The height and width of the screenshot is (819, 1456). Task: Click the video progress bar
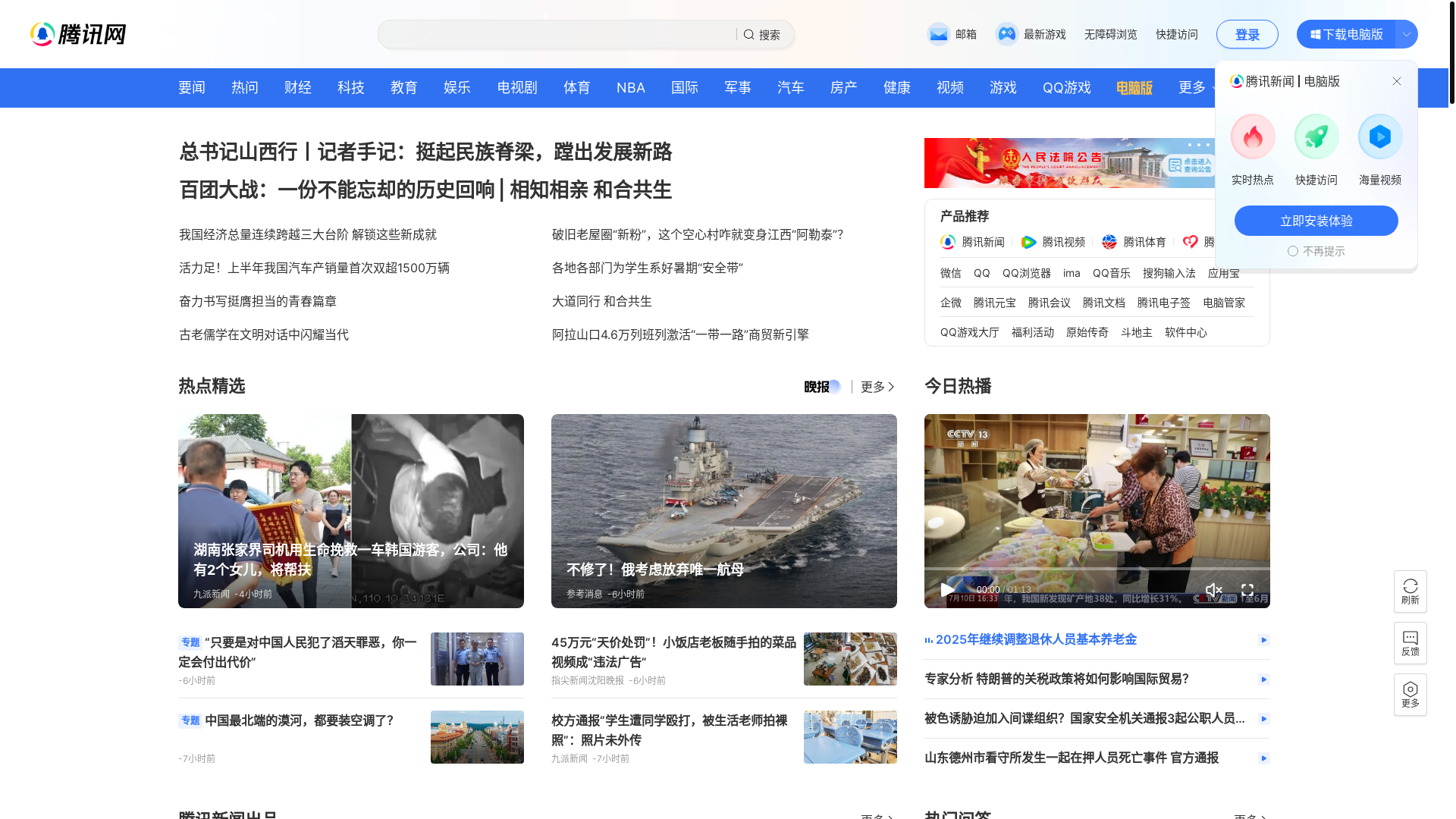click(1097, 569)
